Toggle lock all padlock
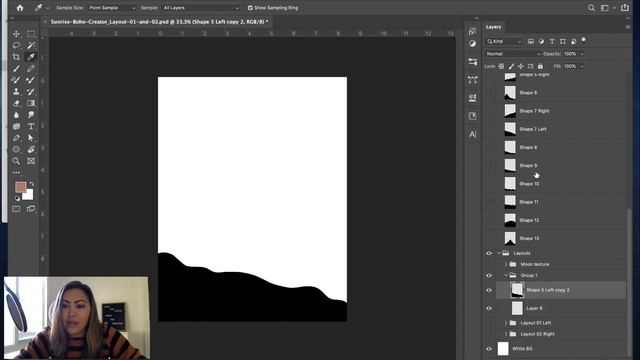The width and height of the screenshot is (640, 360). tap(540, 66)
